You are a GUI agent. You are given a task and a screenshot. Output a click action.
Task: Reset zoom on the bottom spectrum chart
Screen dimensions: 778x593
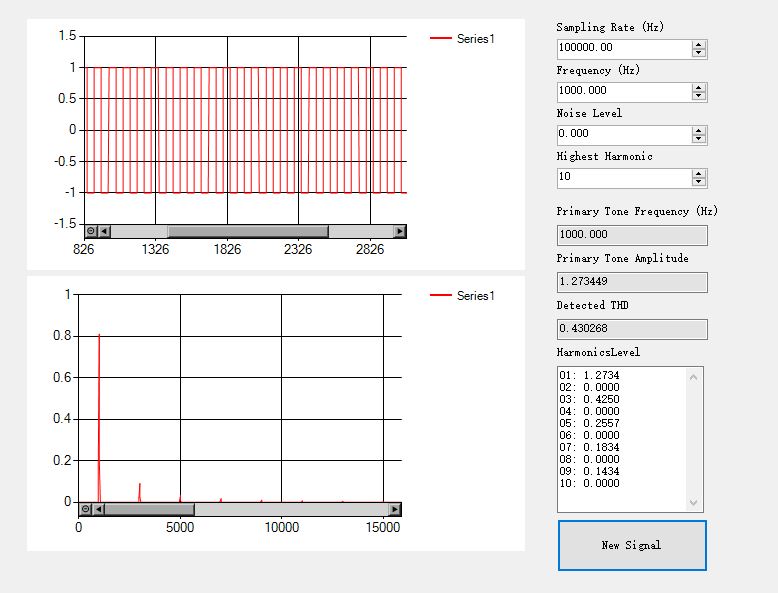point(85,509)
